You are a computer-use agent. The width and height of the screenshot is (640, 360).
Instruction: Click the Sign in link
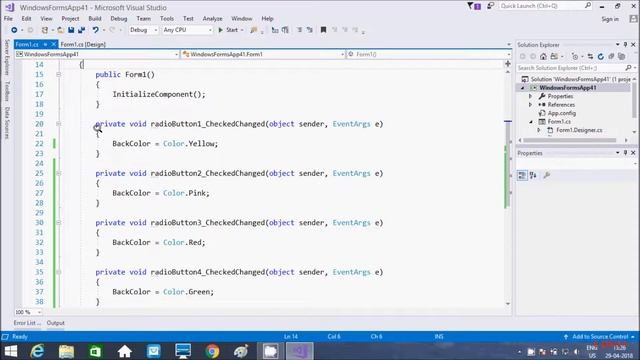click(x=610, y=19)
